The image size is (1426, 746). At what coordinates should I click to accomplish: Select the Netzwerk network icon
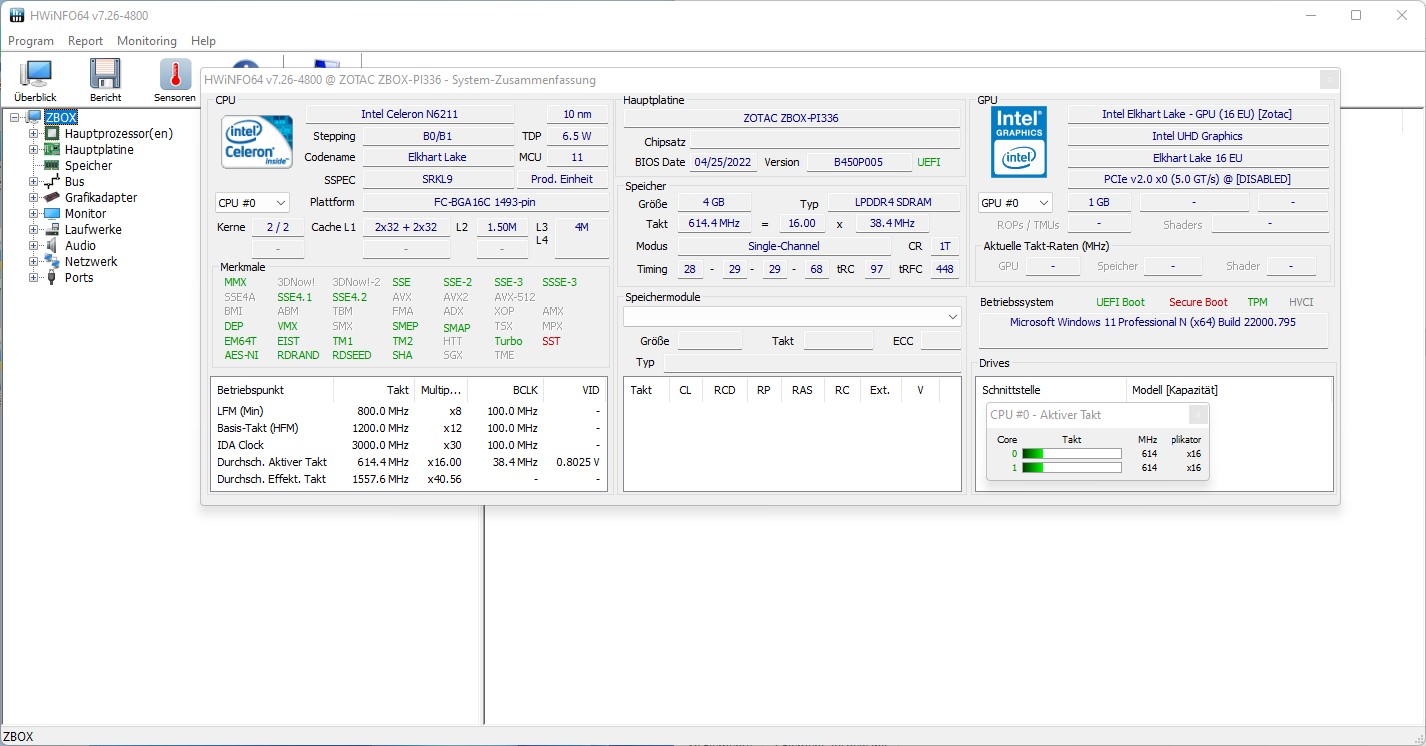coord(52,262)
